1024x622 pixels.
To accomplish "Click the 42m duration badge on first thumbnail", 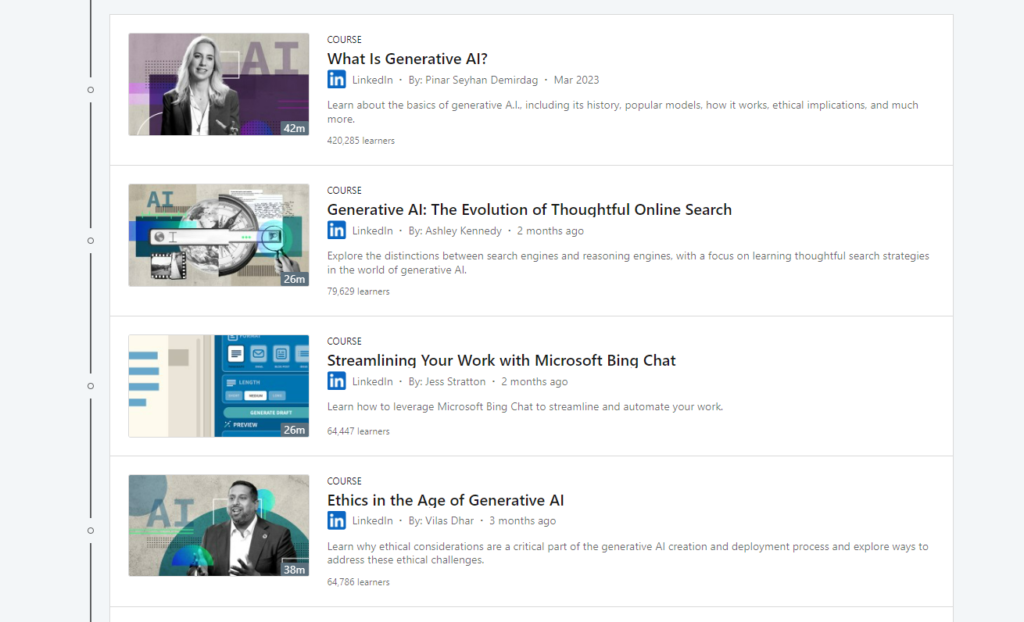I will pos(293,128).
